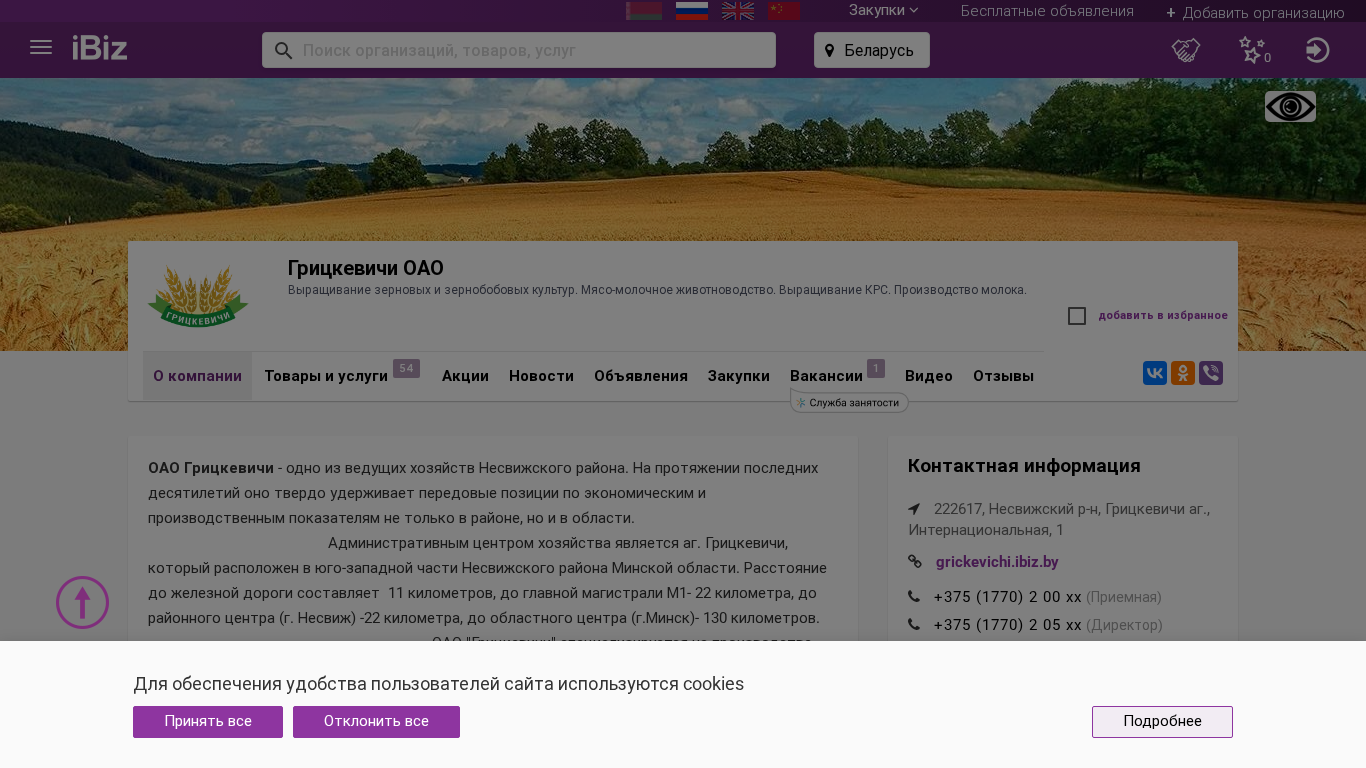Open grickevichi.ibiz.by website link

[997, 562]
